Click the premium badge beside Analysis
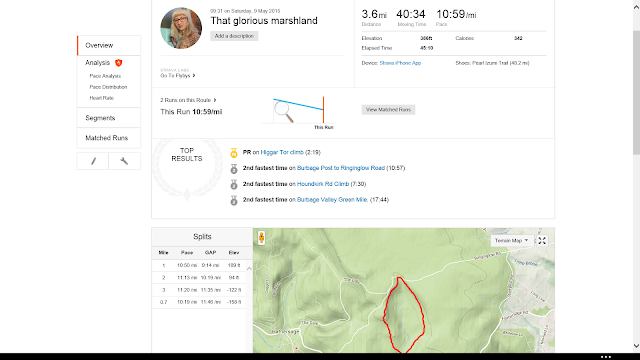 [118, 62]
